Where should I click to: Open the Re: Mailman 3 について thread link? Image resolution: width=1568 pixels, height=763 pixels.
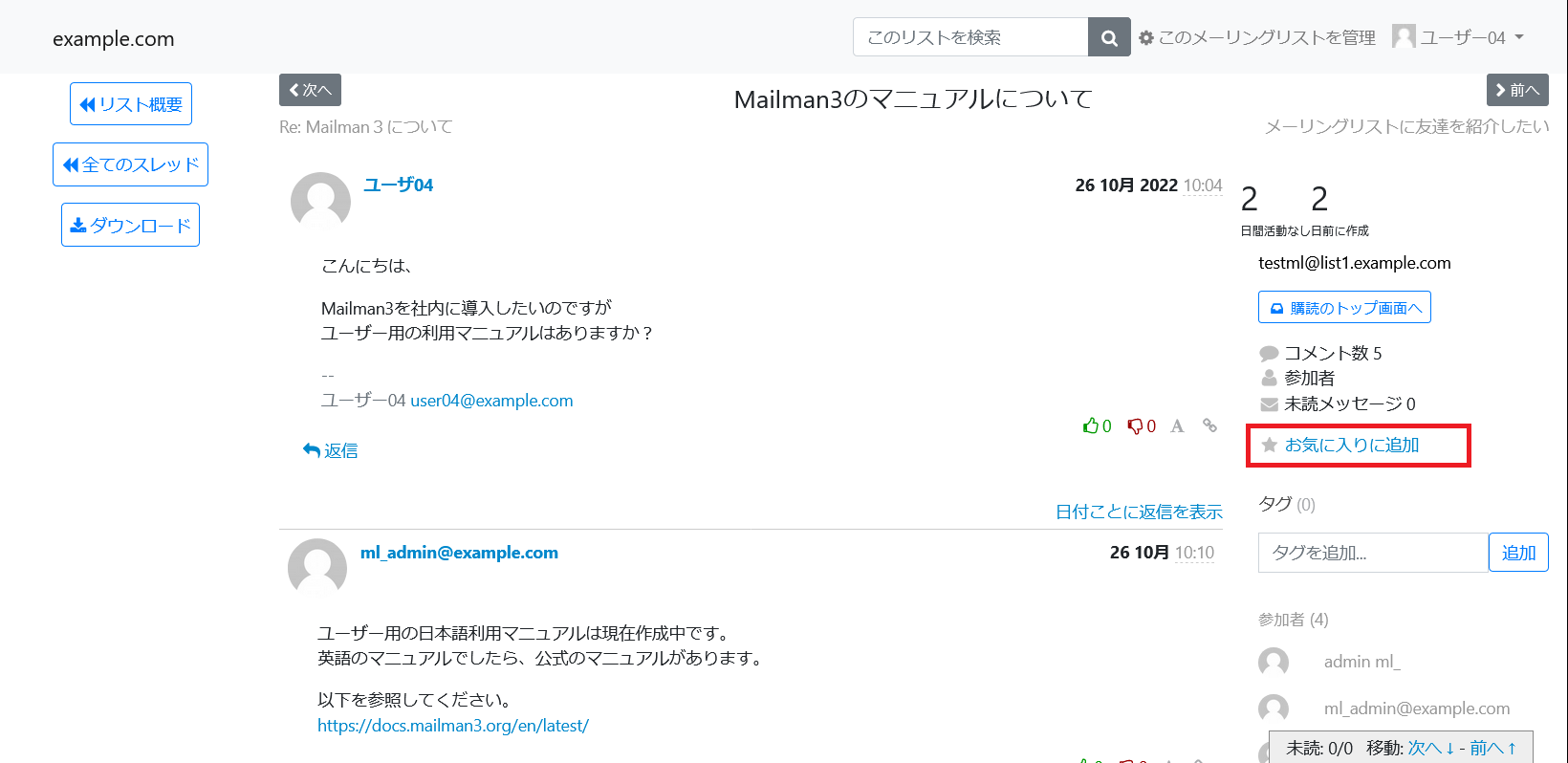pos(366,127)
